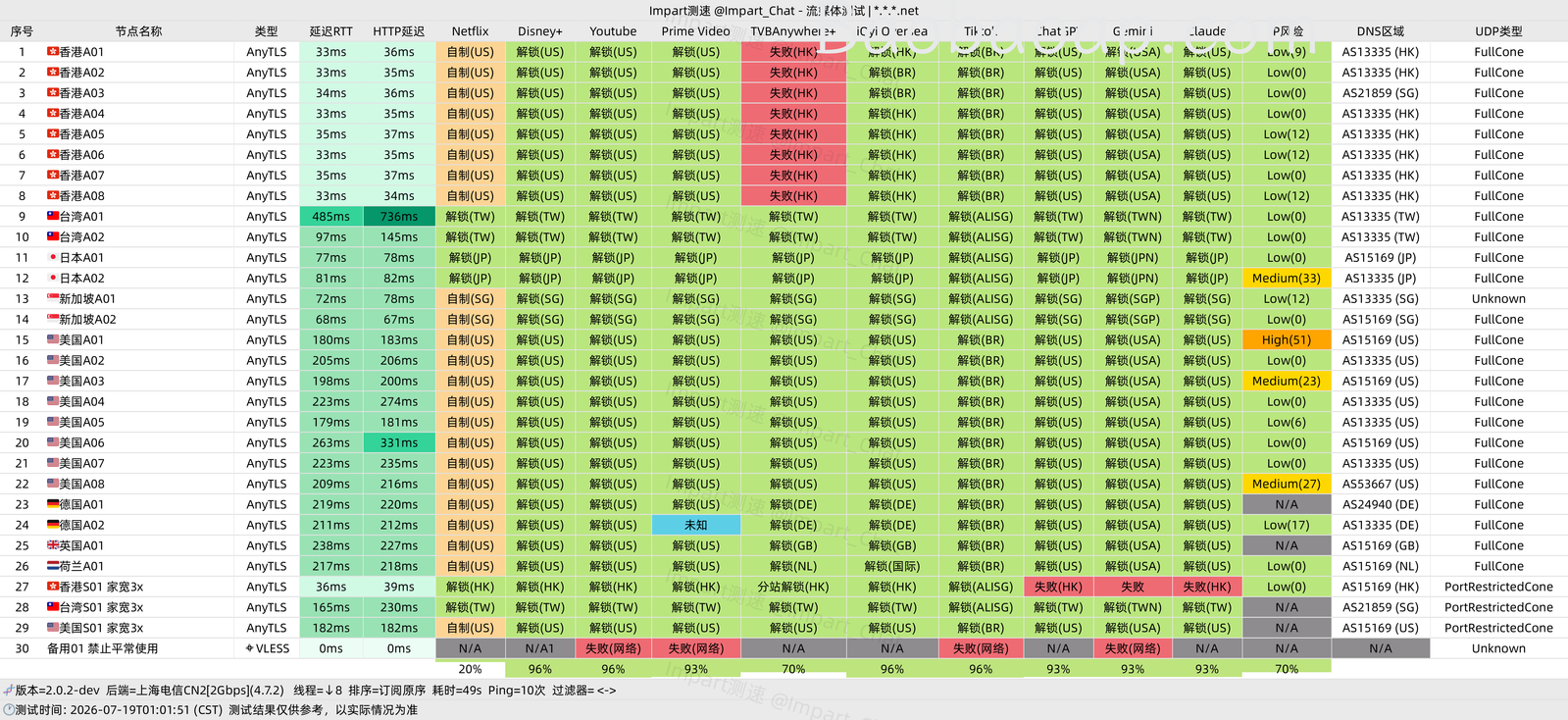Click the flag beside 香港S01 家宽3x

point(53,588)
